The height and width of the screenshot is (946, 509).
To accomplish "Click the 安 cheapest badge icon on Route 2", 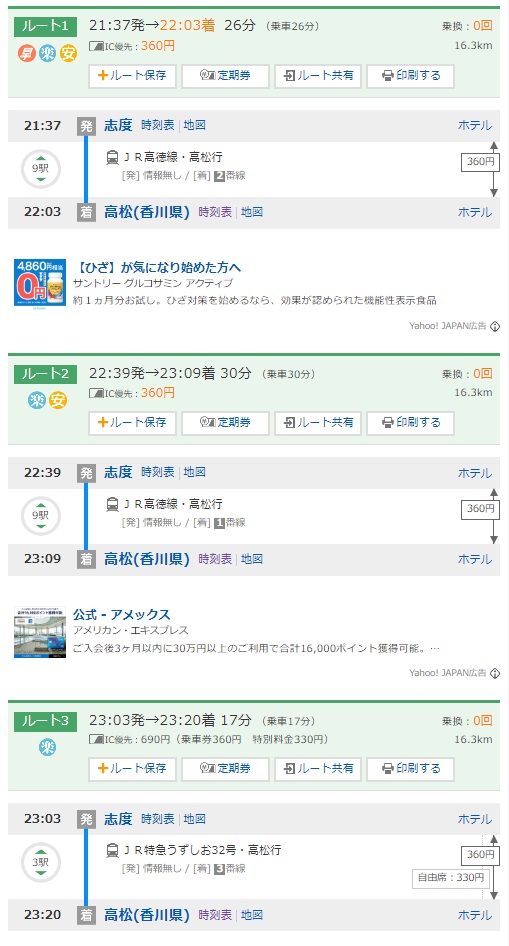I will point(58,400).
